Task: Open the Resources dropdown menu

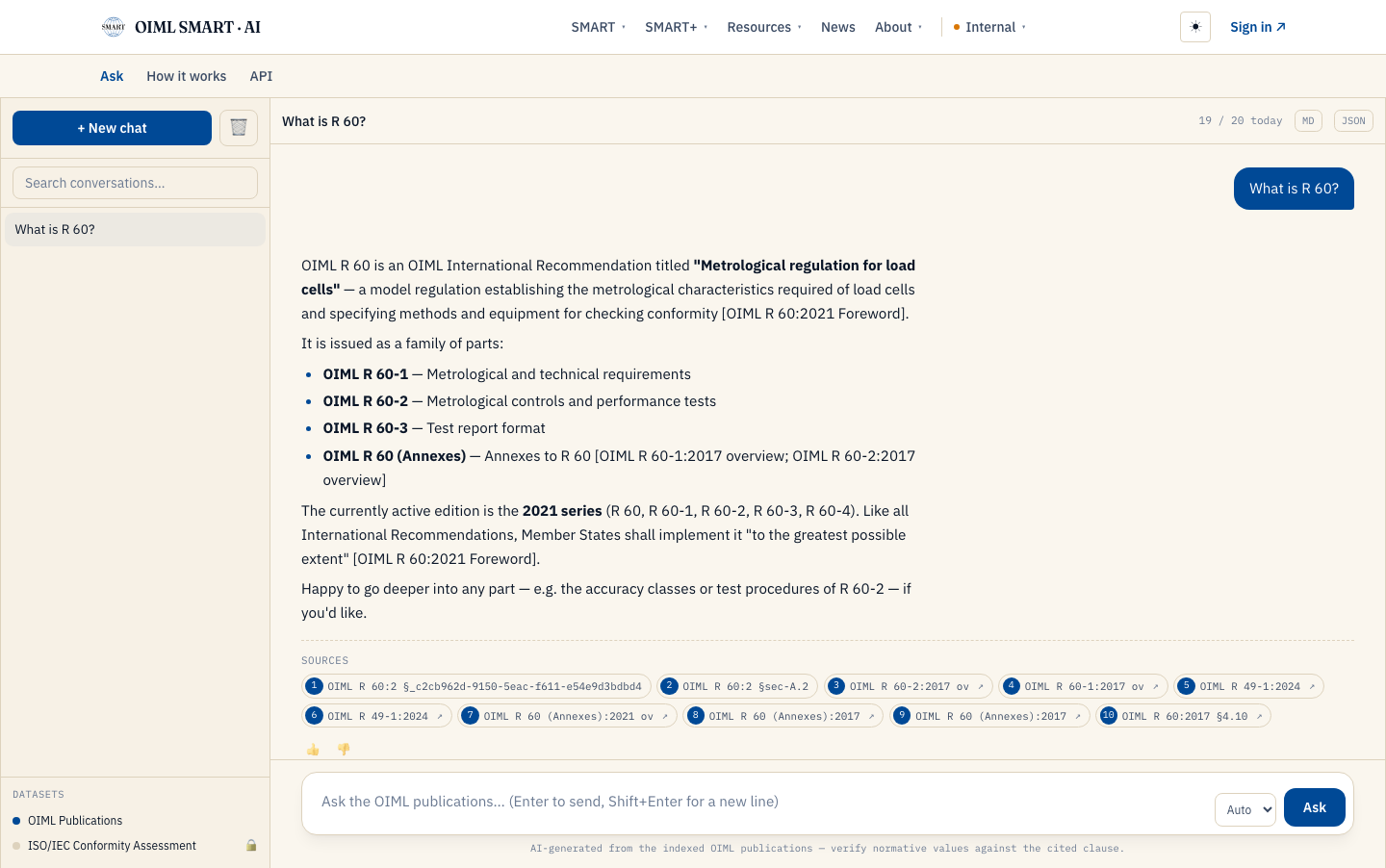Action: (x=764, y=27)
